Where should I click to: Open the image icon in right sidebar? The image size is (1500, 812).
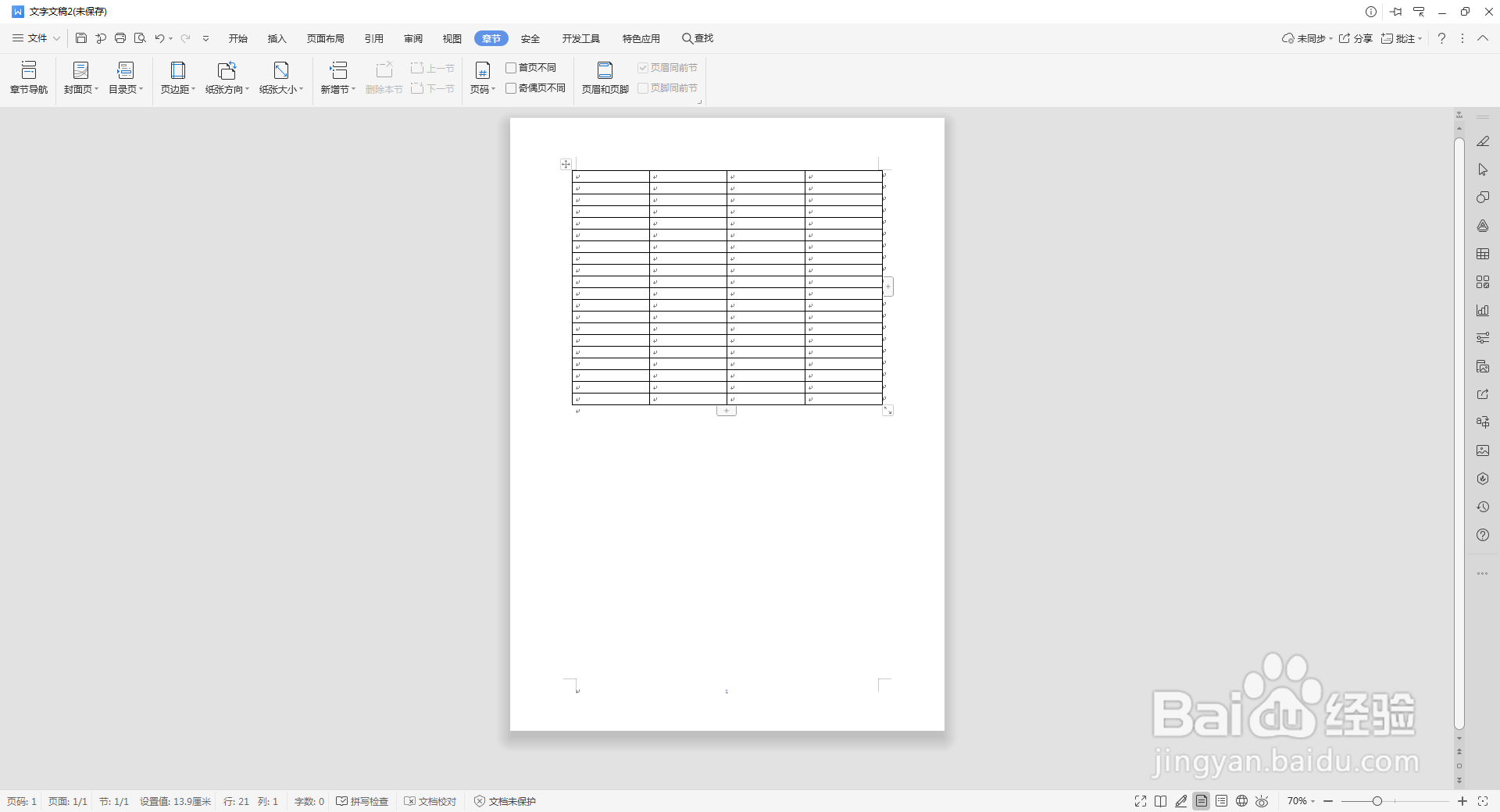click(x=1483, y=451)
